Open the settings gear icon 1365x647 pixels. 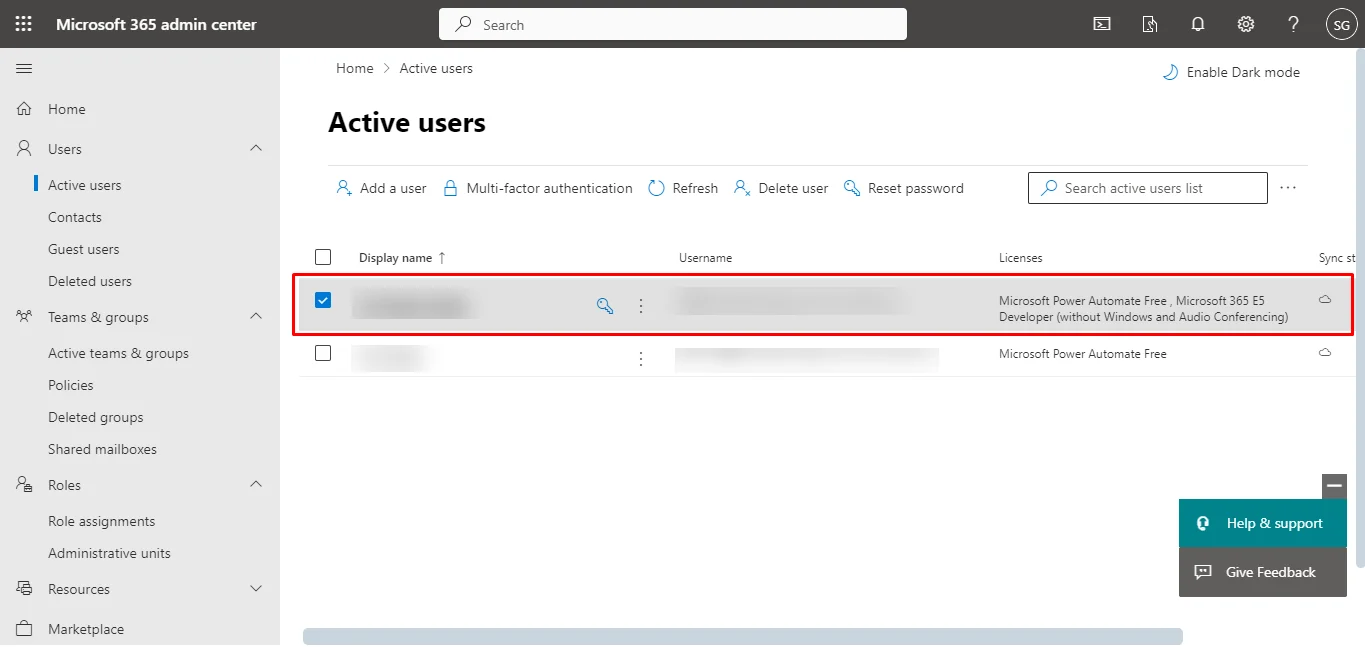click(1246, 24)
